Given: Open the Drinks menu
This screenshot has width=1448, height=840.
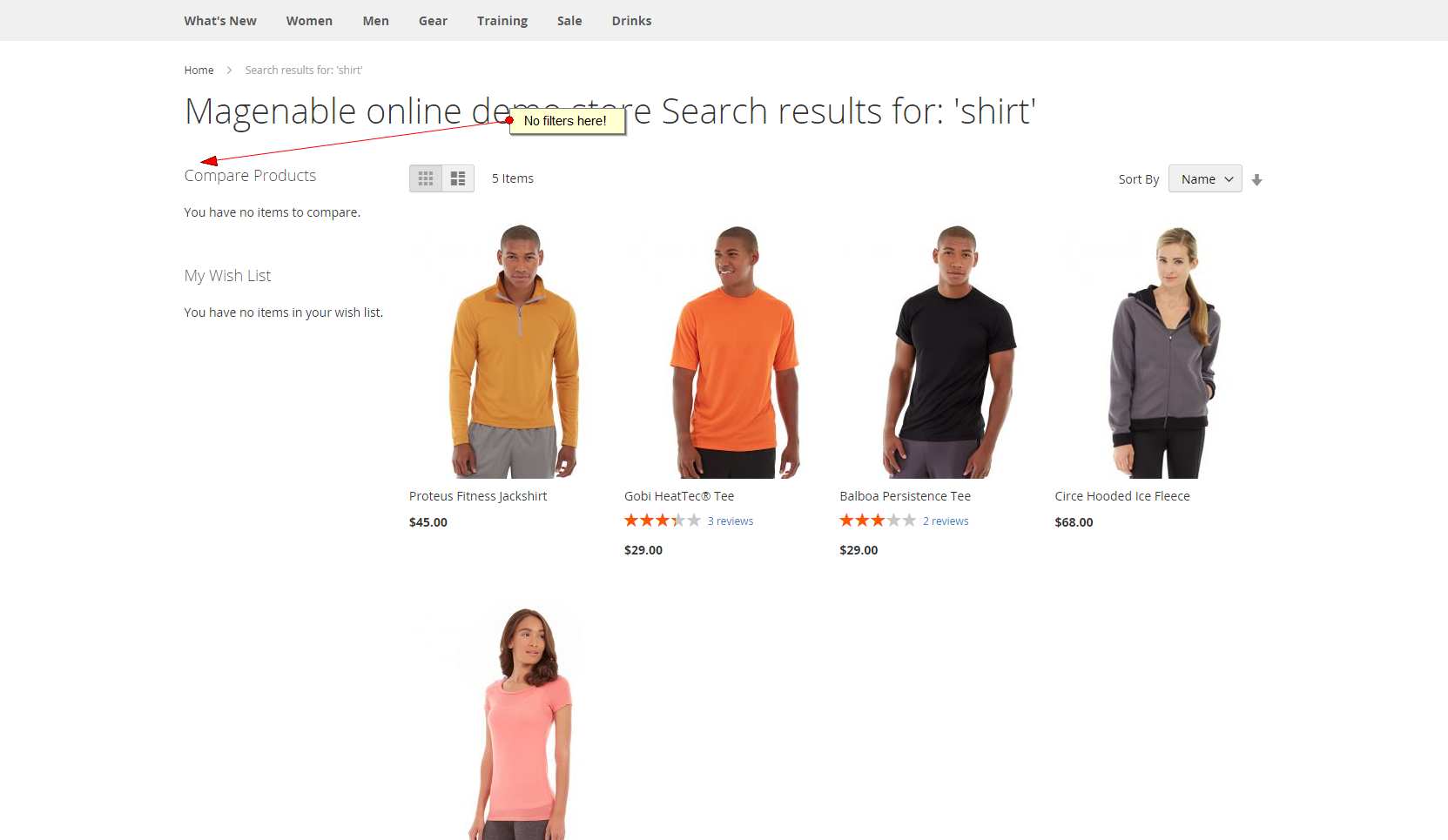Looking at the screenshot, I should [631, 21].
